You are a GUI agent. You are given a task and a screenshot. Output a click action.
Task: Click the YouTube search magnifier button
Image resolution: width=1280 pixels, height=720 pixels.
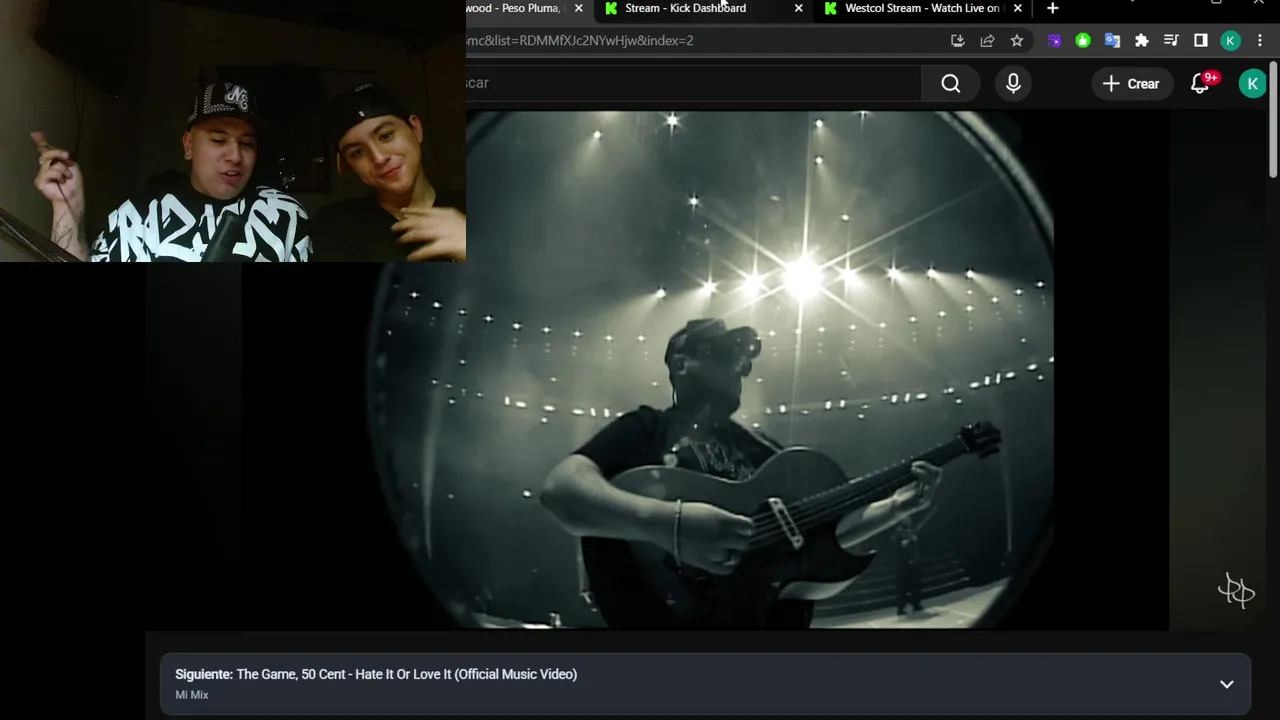coord(951,84)
